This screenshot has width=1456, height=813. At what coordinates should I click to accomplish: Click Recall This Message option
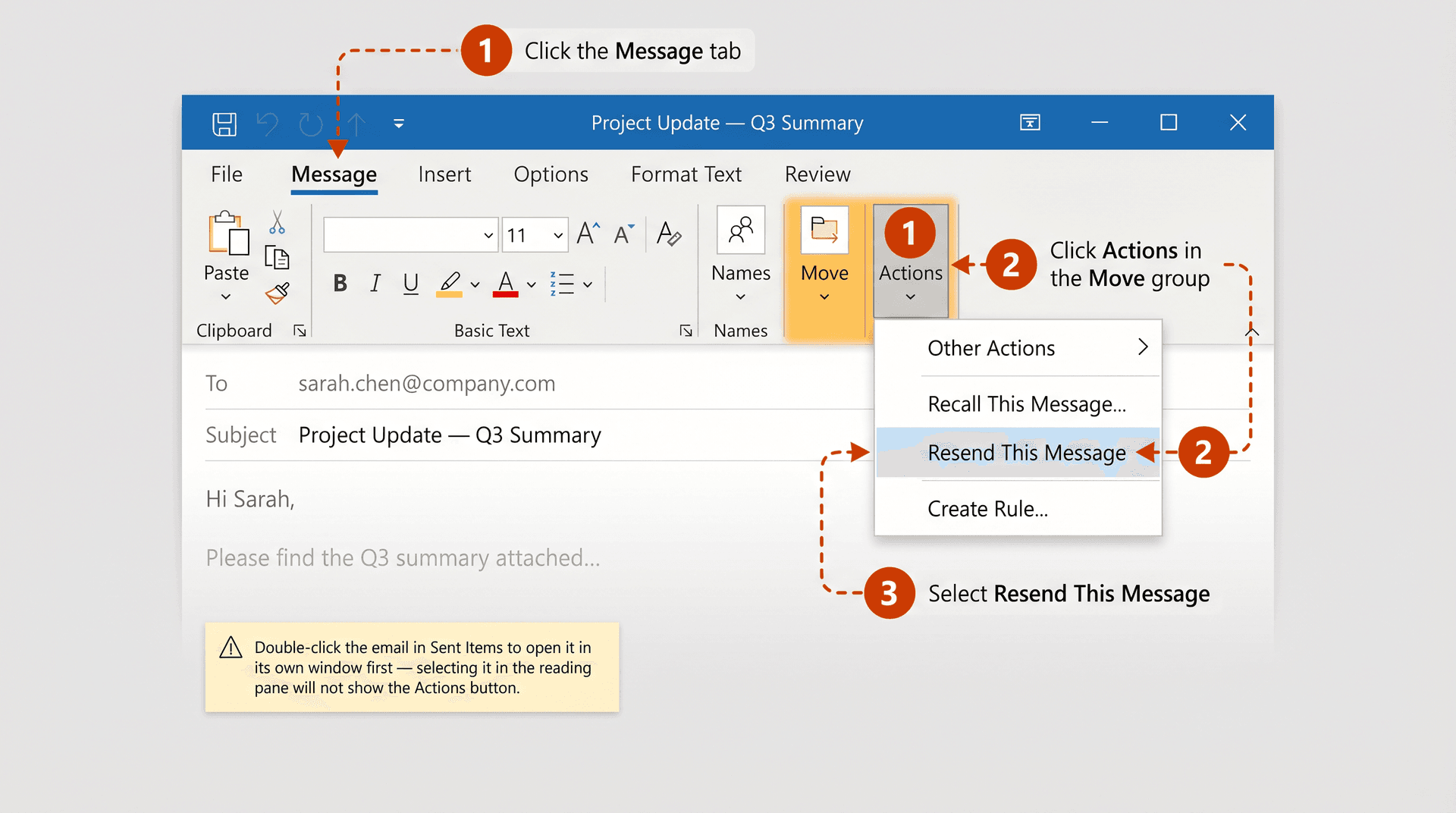1027,403
